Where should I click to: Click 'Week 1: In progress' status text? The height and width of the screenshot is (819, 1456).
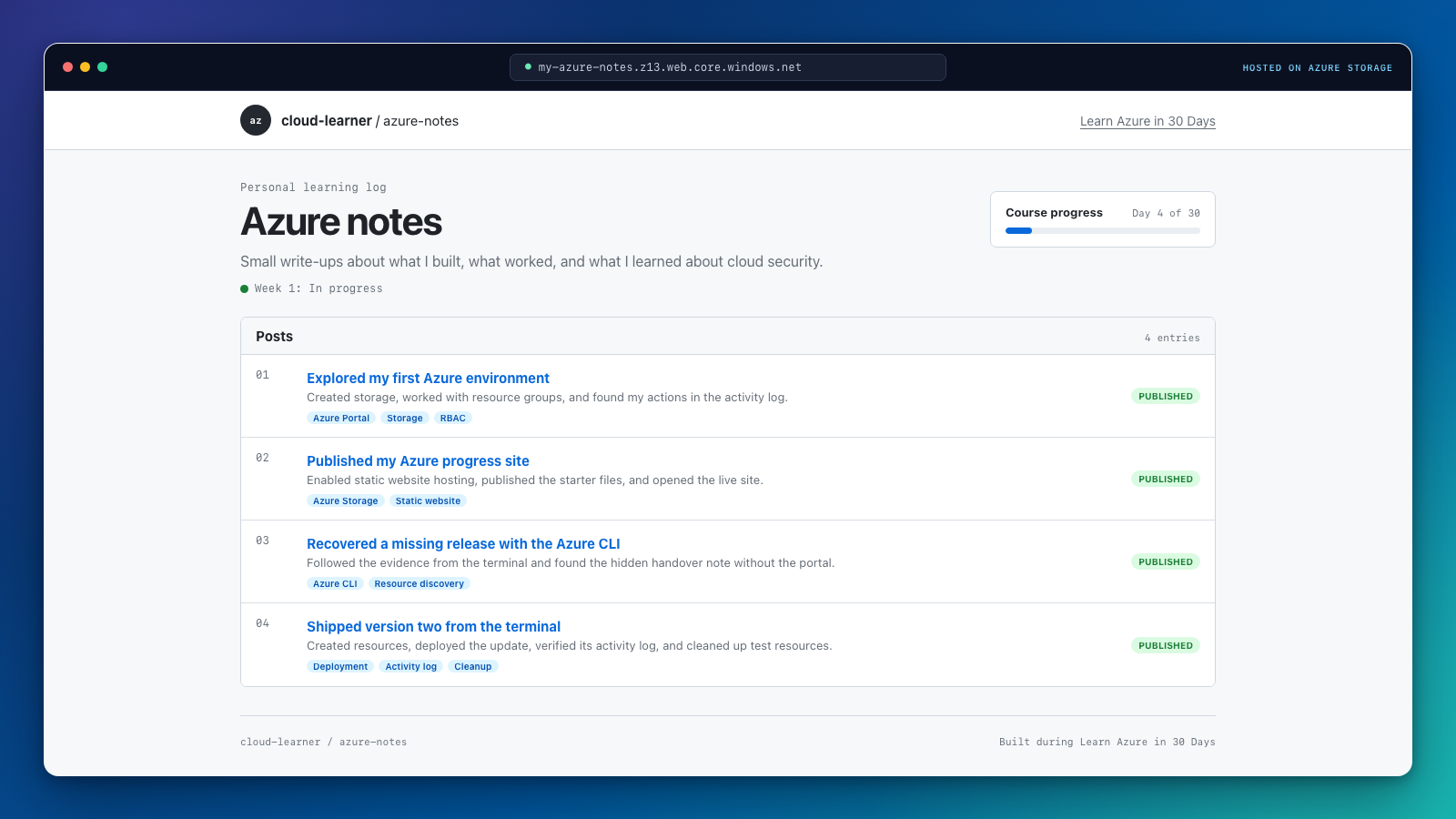[318, 288]
